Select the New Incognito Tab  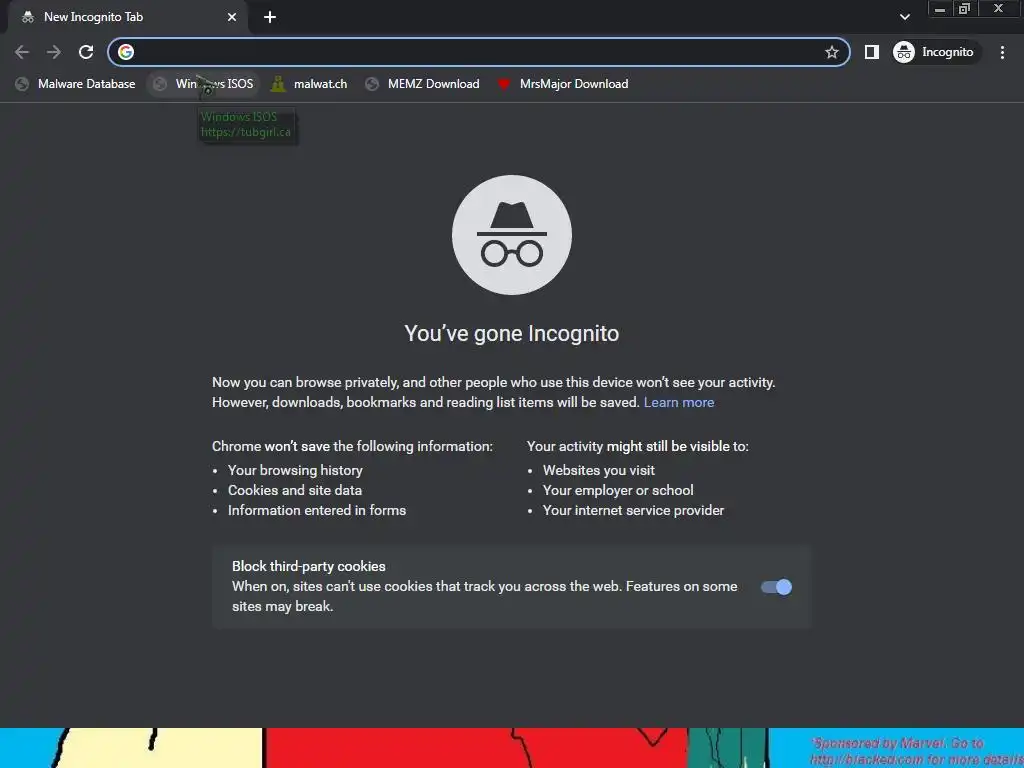point(128,17)
